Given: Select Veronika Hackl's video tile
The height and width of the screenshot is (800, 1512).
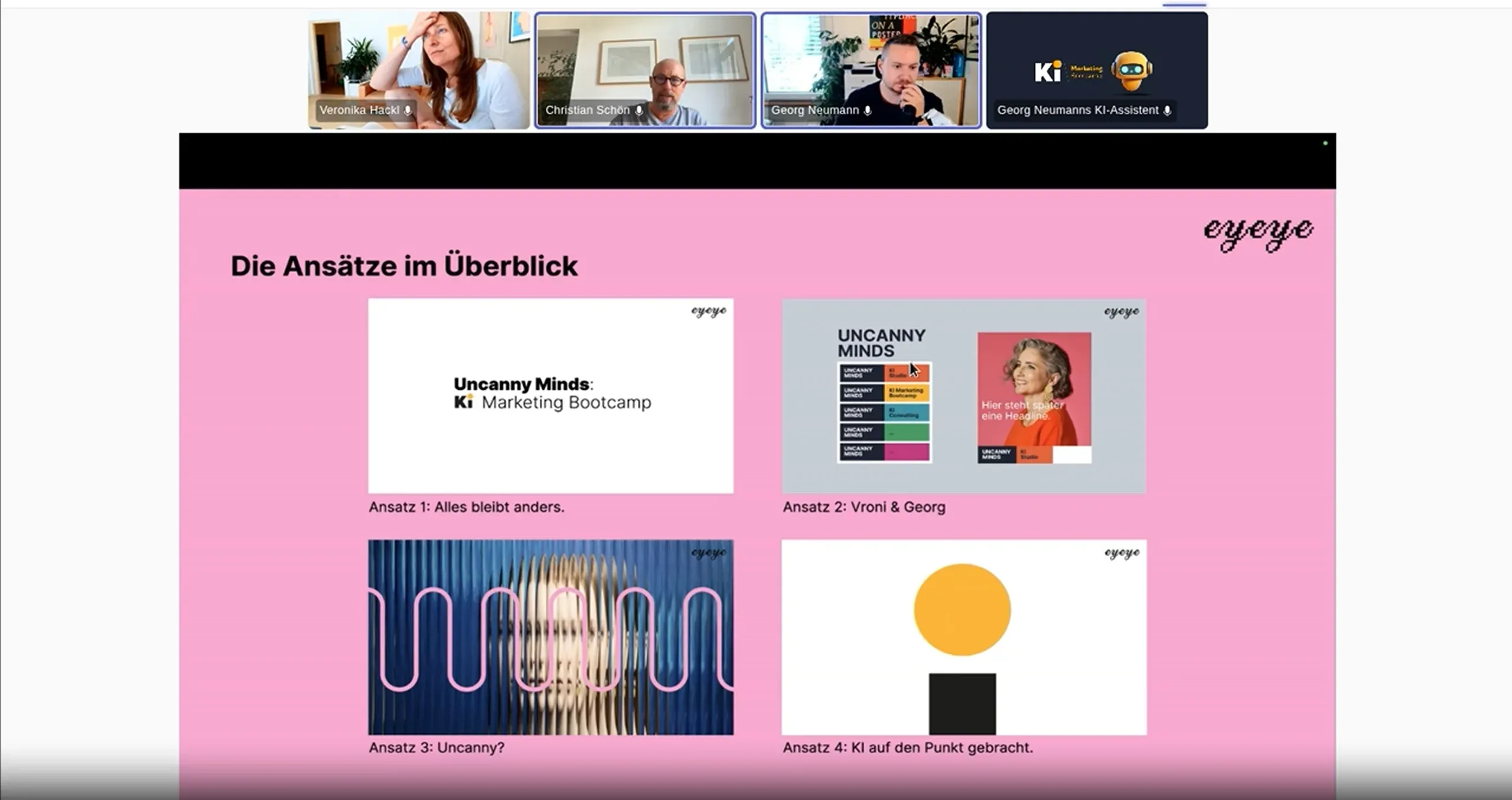Looking at the screenshot, I should (419, 70).
